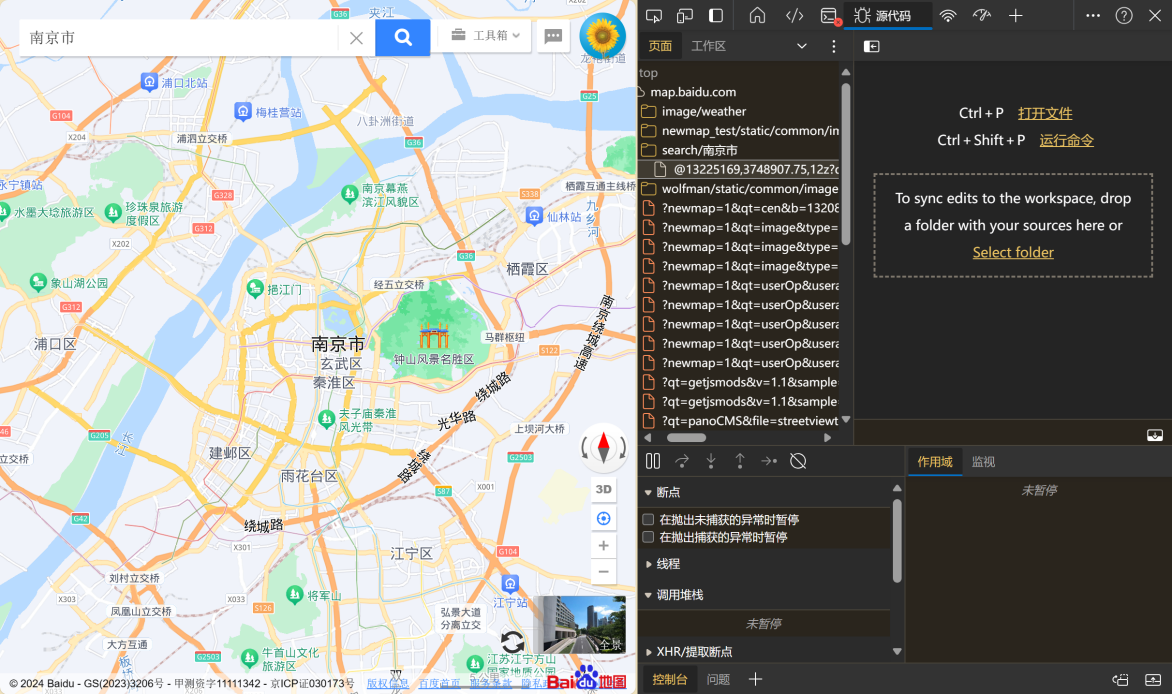Click the map layer refresh icon
1172x694 pixels.
pos(512,641)
